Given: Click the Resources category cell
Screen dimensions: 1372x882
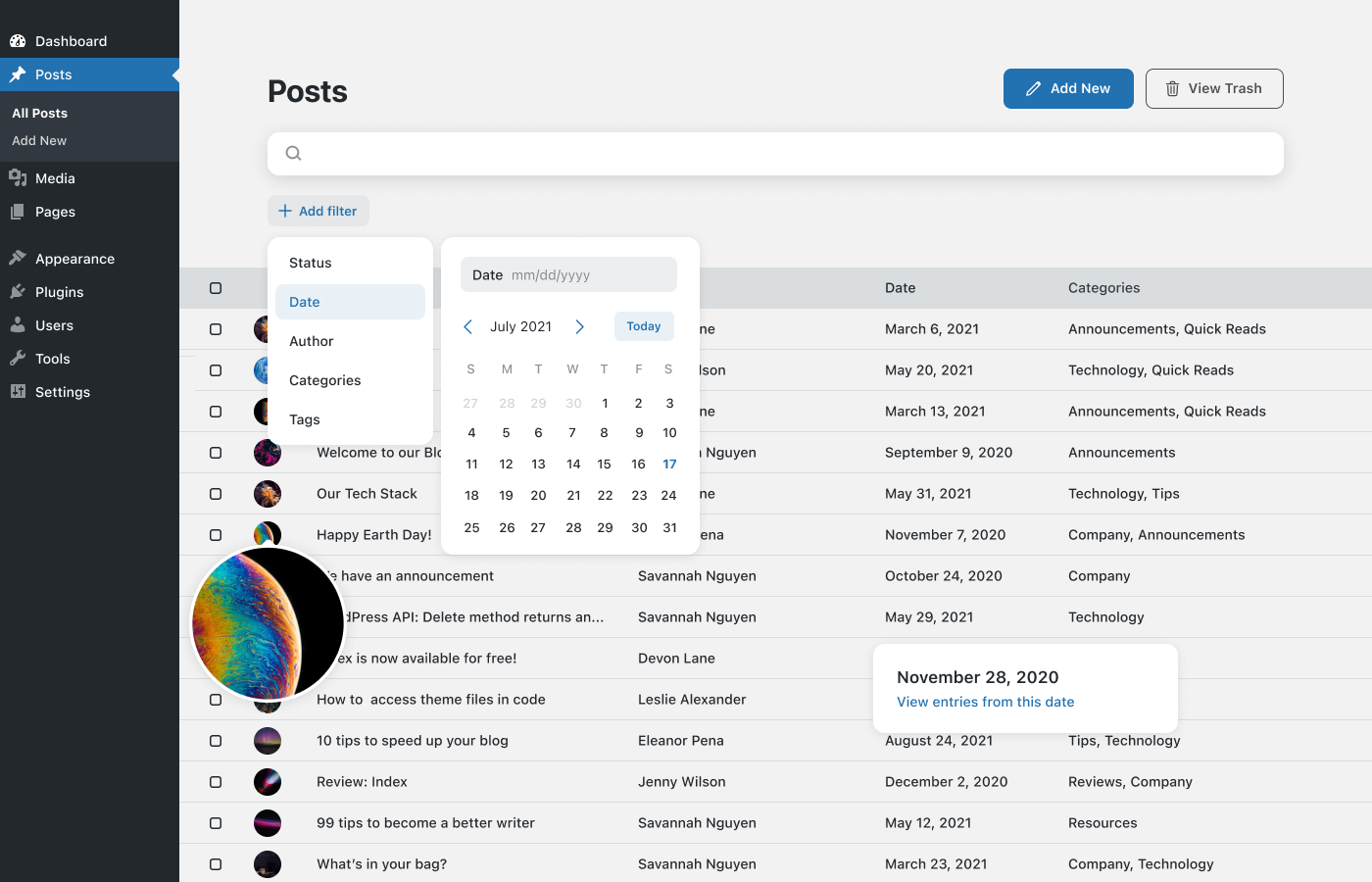Looking at the screenshot, I should click(1102, 823).
